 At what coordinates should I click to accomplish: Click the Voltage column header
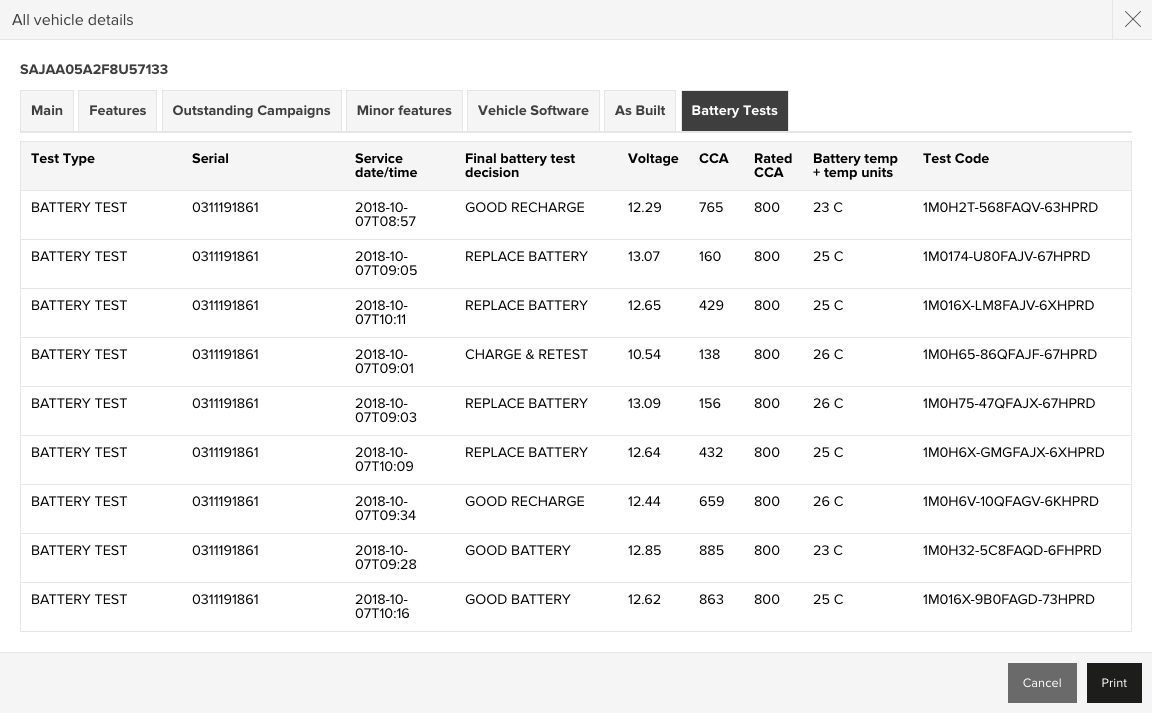click(653, 159)
